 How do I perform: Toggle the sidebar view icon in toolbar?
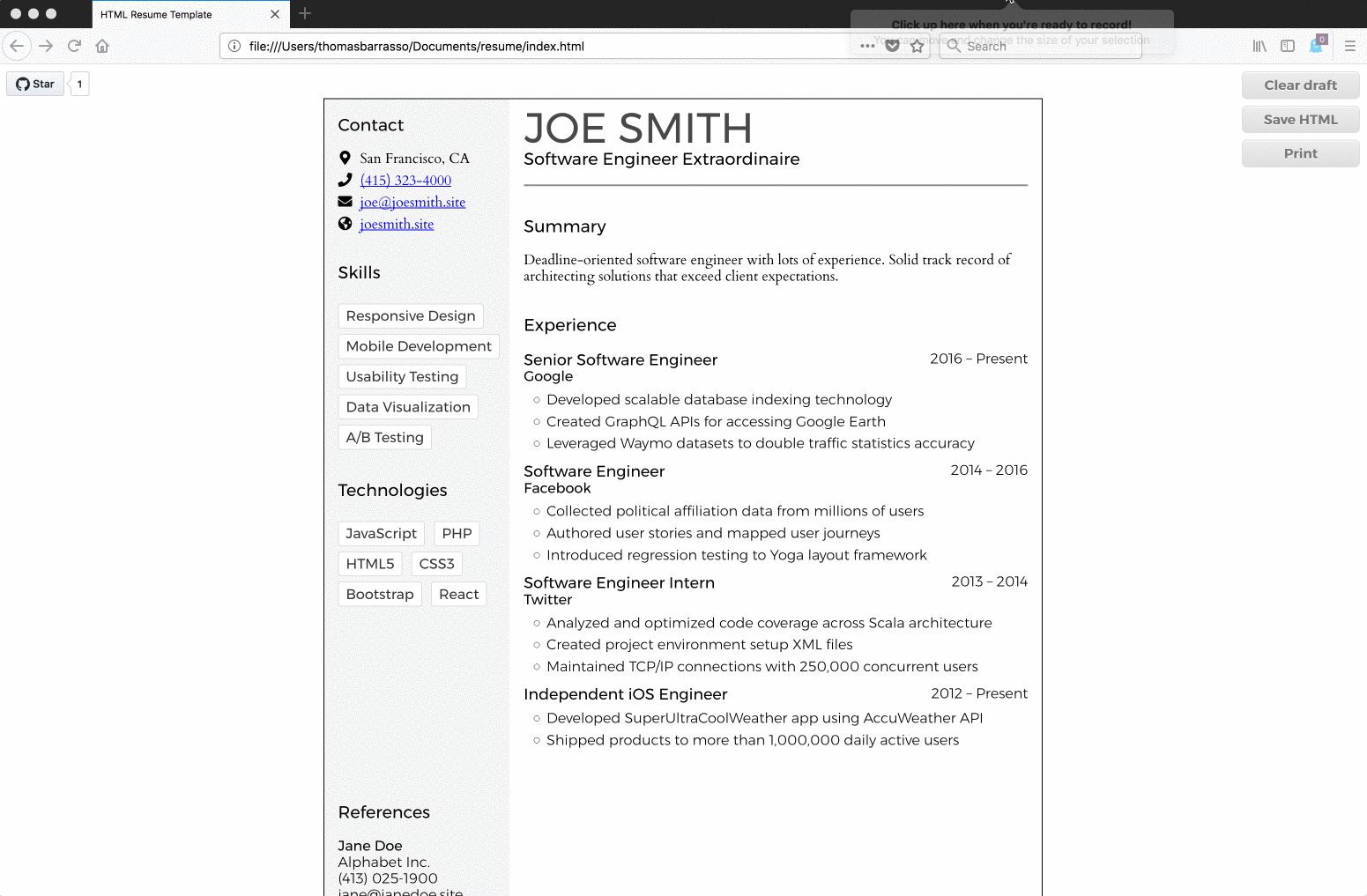tap(1287, 45)
